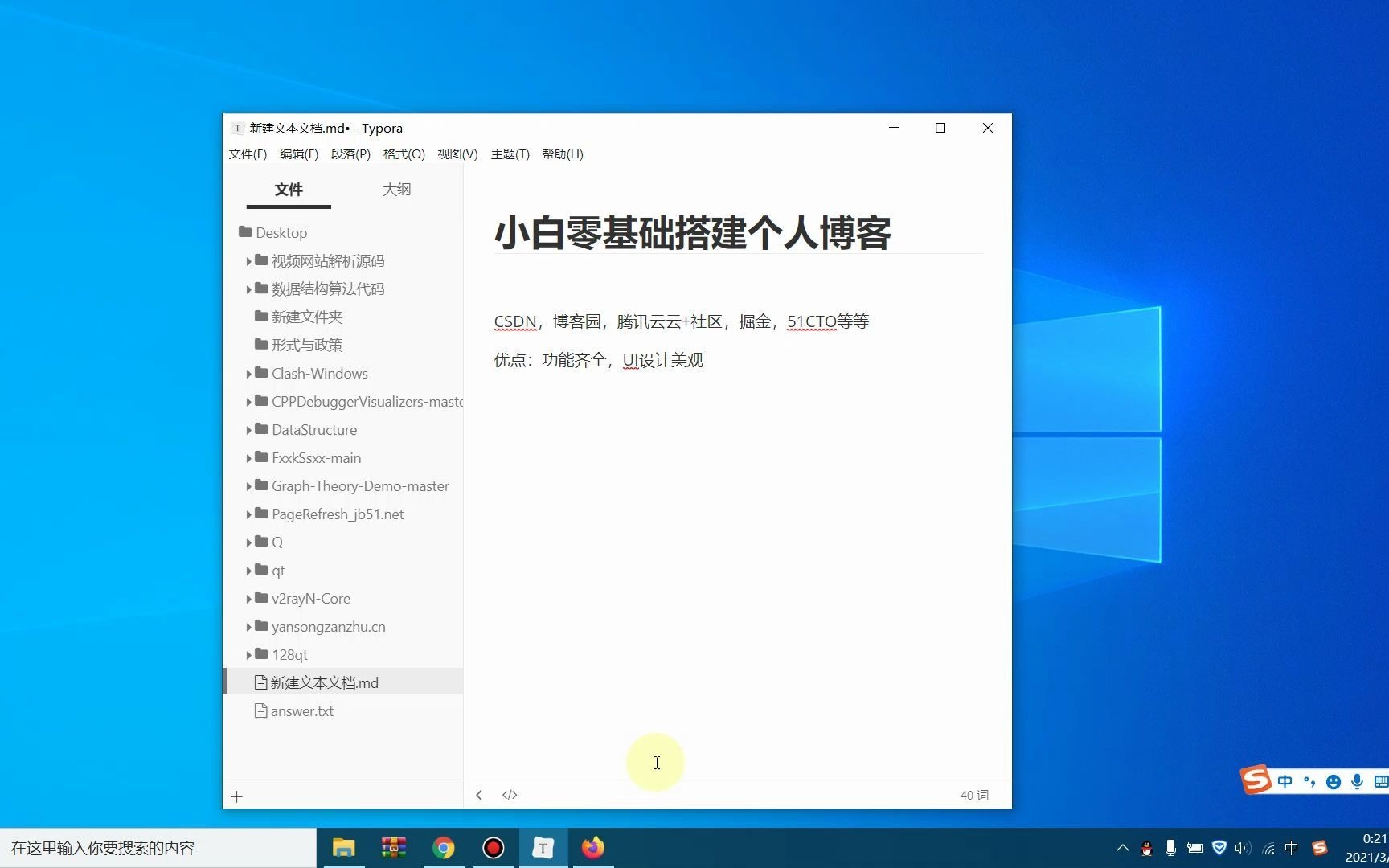Click the security shield icon in system tray
This screenshot has width=1389, height=868.
(1219, 848)
